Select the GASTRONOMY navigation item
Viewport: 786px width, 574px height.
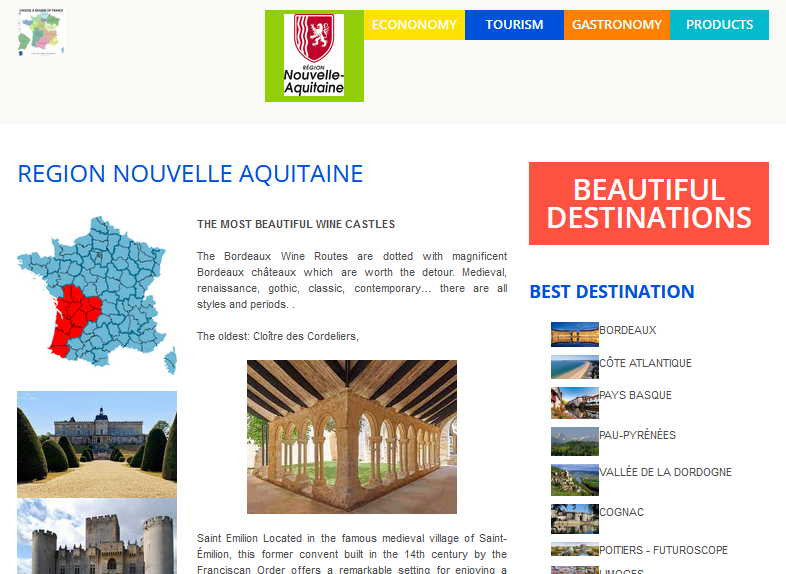[x=616, y=25]
